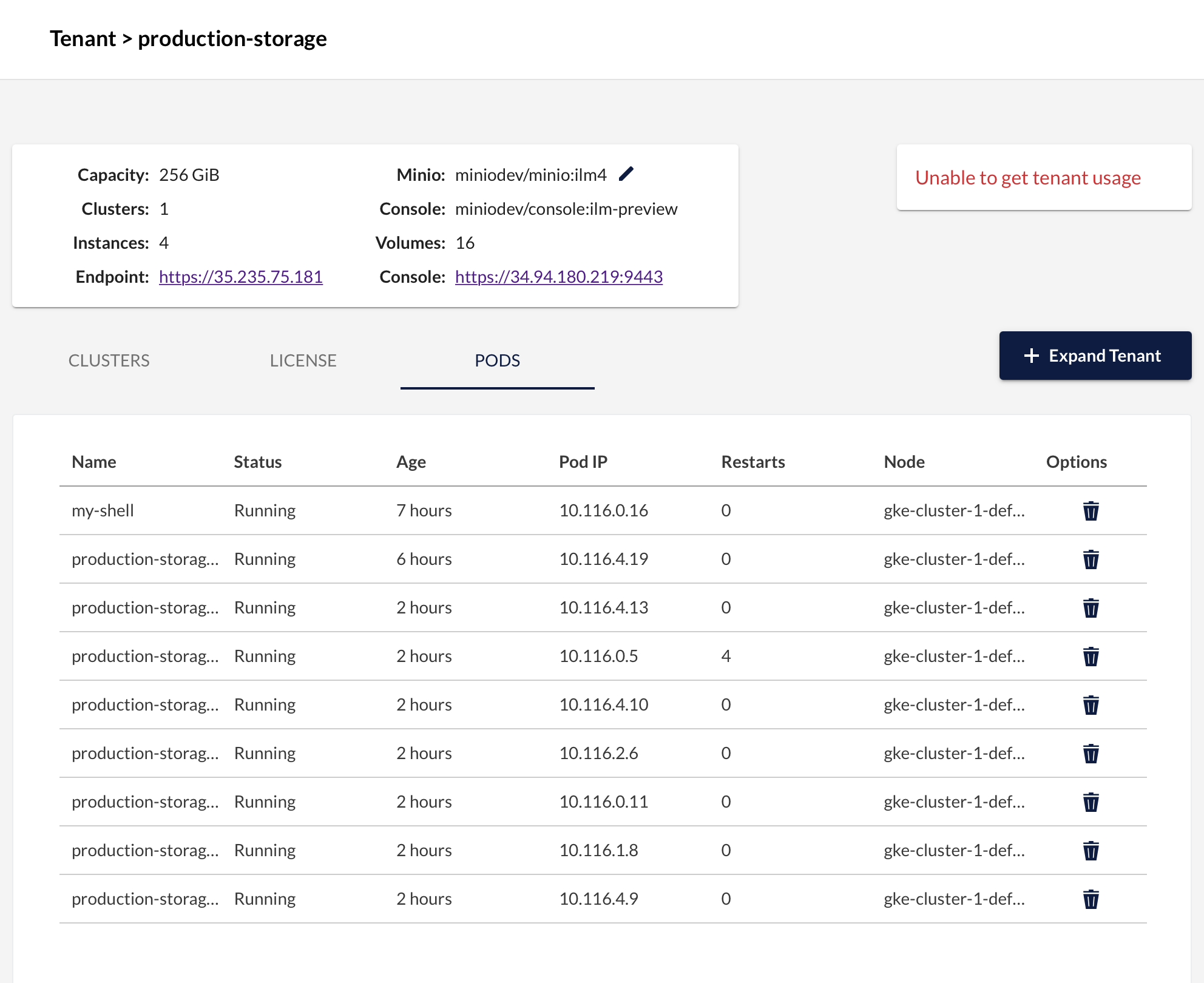The height and width of the screenshot is (983, 1204).
Task: Click the Restarts column header
Action: pos(752,462)
